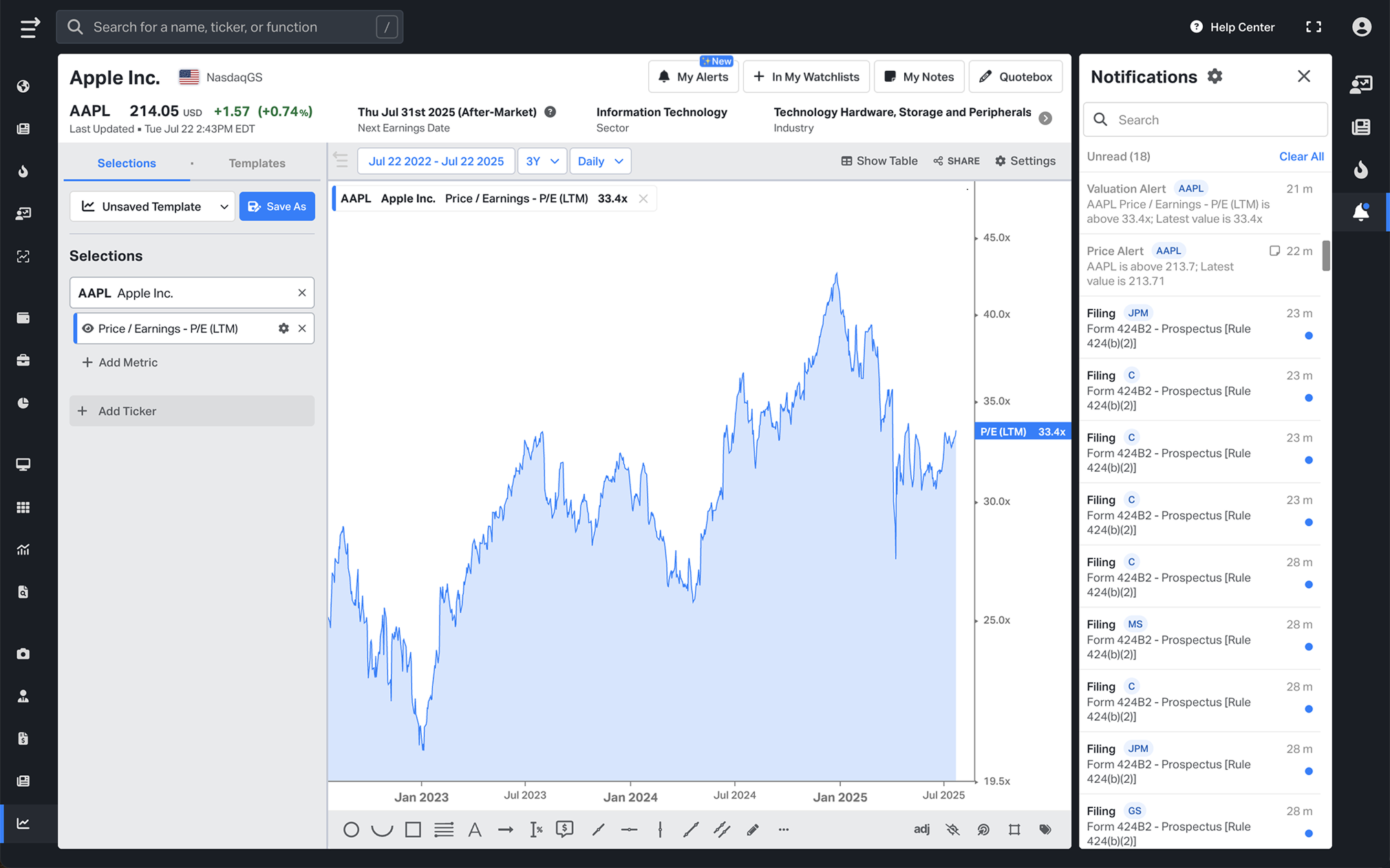
Task: Switch to the Selections tab
Action: 127,163
